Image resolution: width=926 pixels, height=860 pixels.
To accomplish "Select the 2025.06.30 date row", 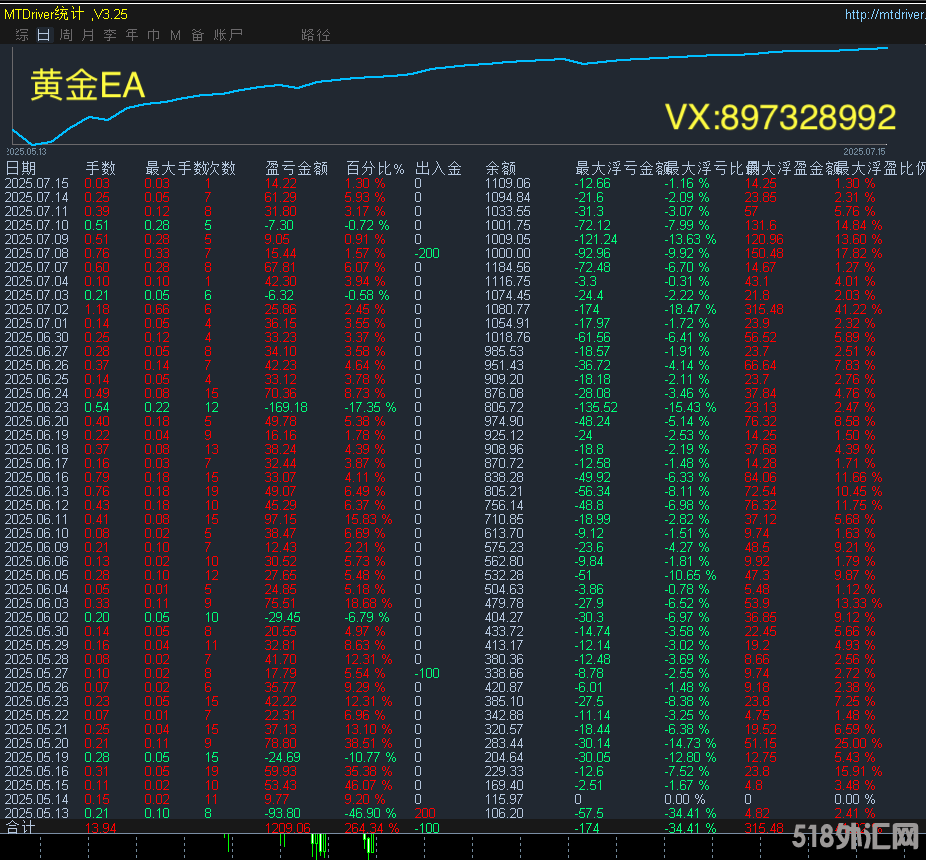I will 37,337.
